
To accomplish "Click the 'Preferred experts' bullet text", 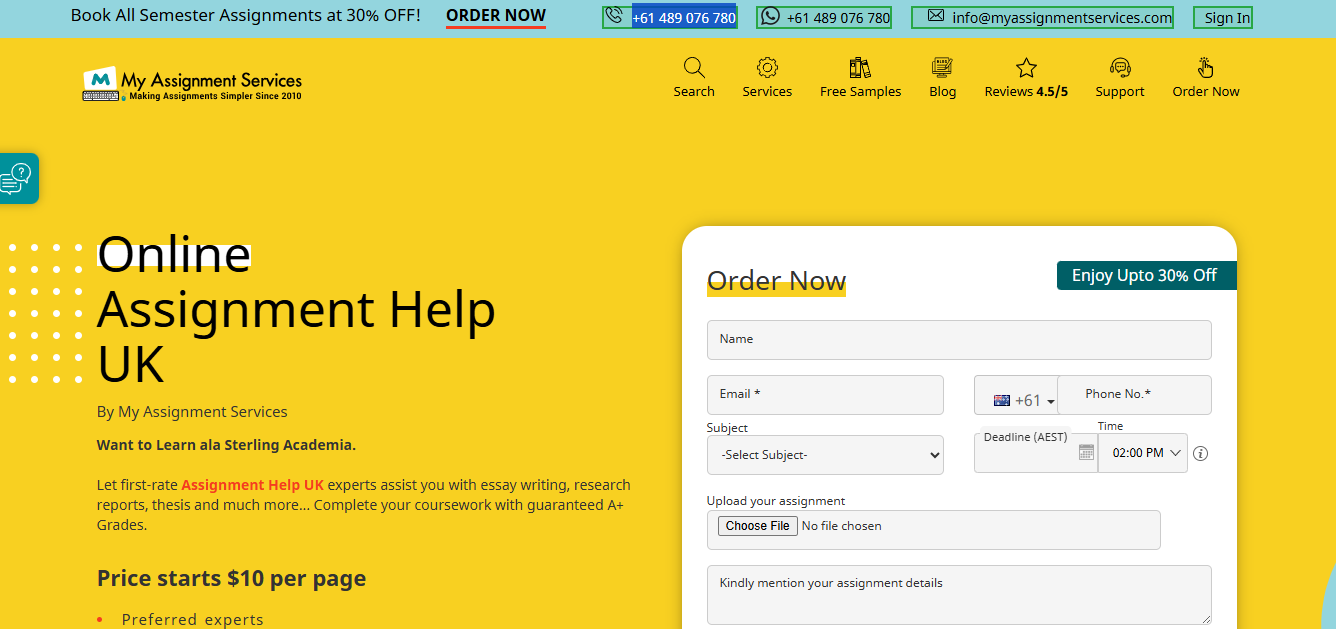I will tap(193, 620).
